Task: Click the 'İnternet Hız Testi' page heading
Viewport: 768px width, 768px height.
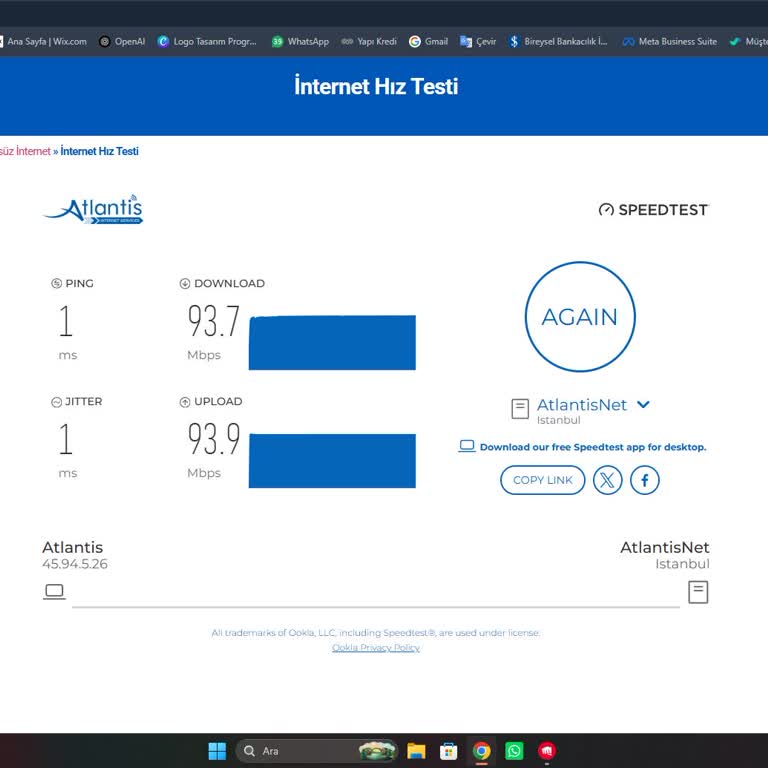Action: click(376, 86)
